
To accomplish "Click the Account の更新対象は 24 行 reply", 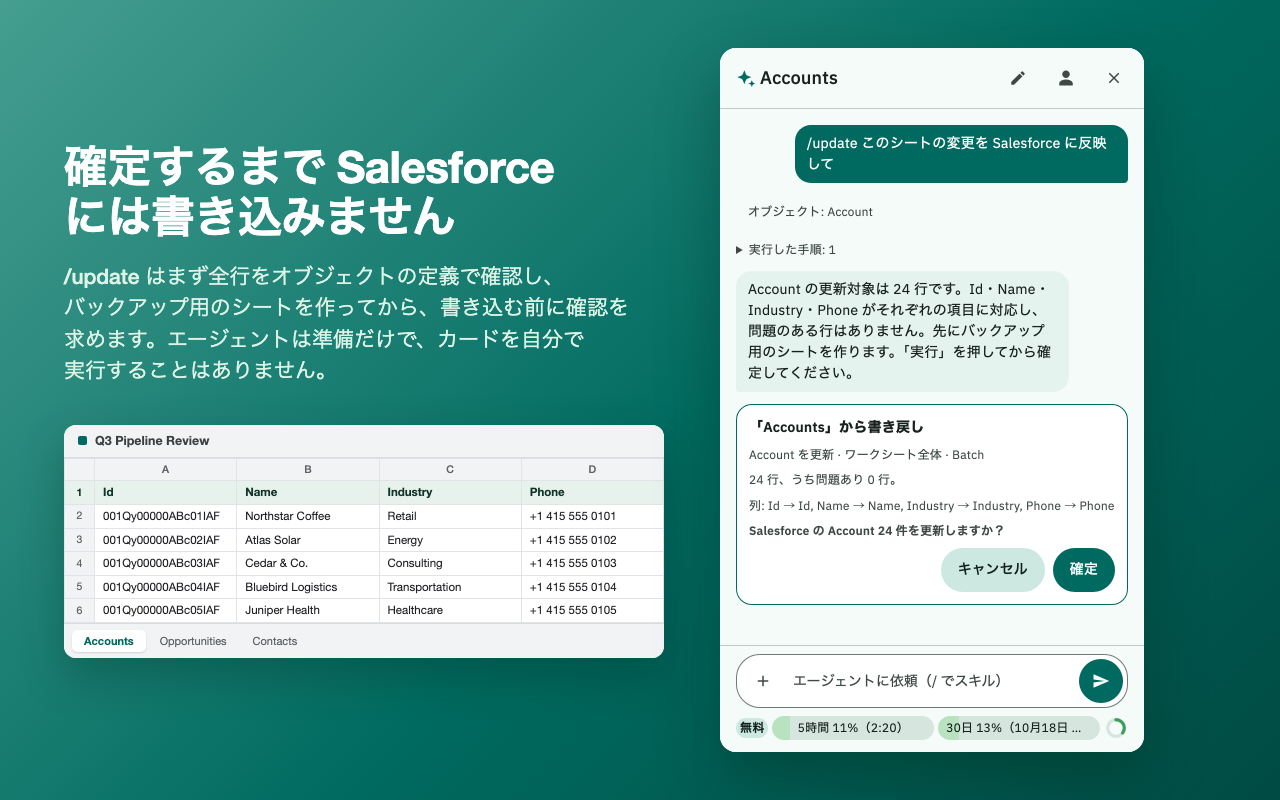I will 902,331.
